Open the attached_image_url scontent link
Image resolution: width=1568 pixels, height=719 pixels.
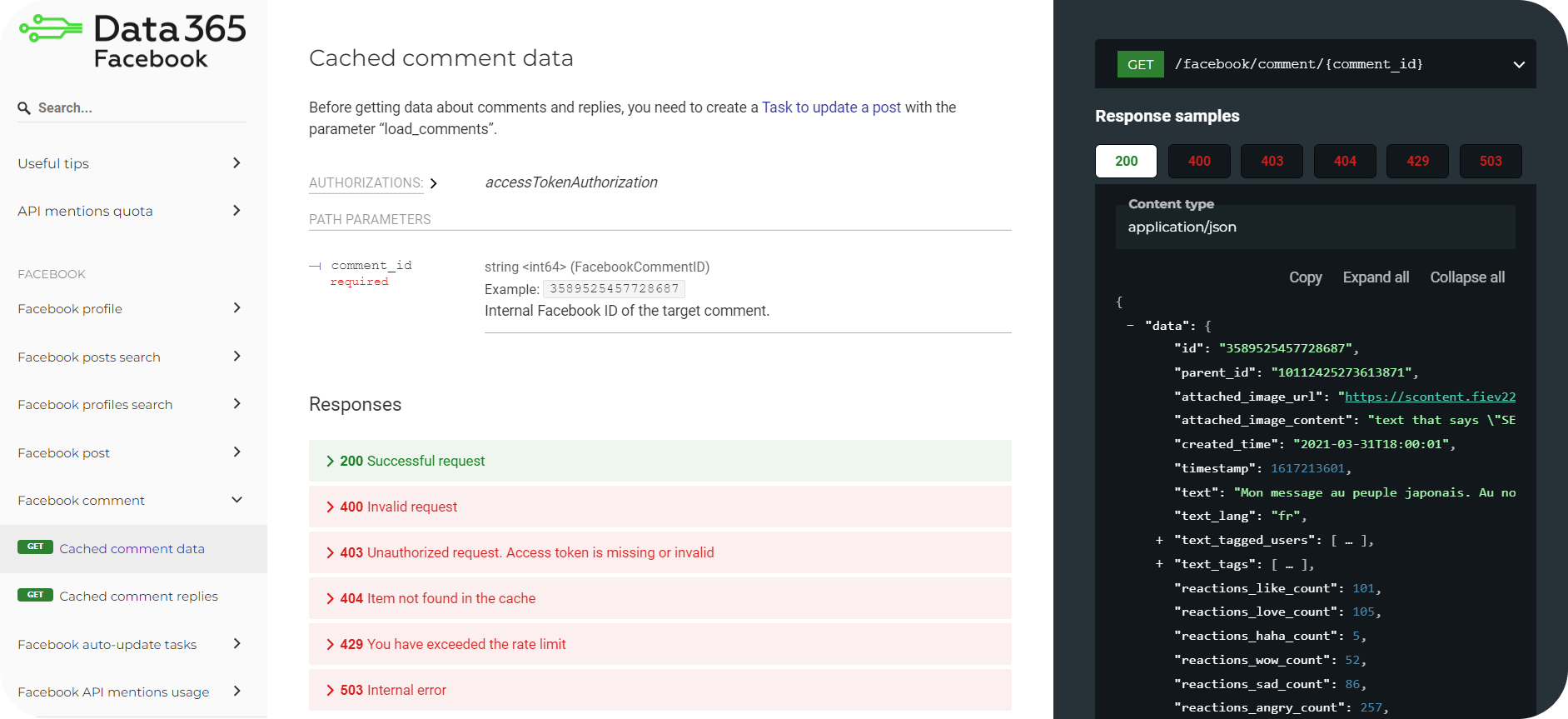pyautogui.click(x=1430, y=397)
